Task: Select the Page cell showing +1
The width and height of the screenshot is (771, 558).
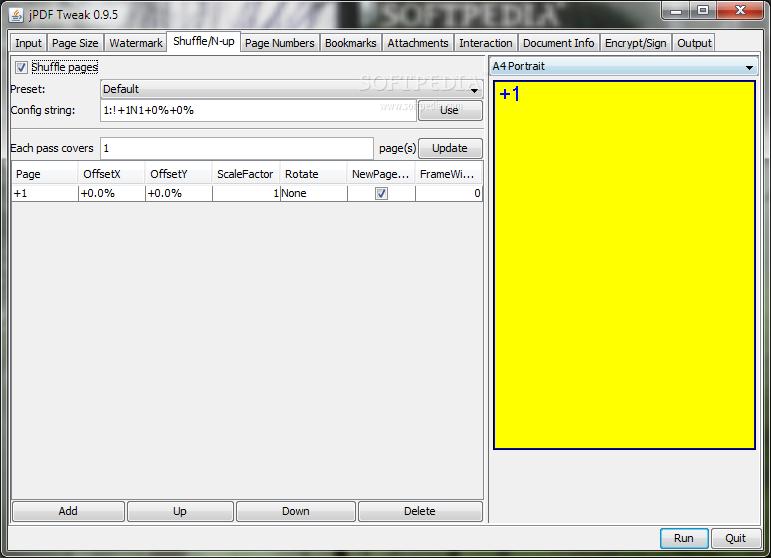Action: [45, 193]
